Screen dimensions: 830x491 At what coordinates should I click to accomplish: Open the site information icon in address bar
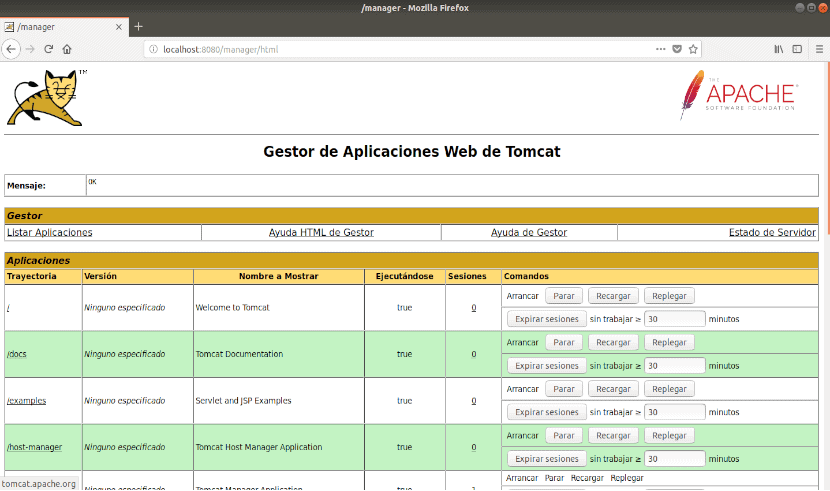[153, 49]
